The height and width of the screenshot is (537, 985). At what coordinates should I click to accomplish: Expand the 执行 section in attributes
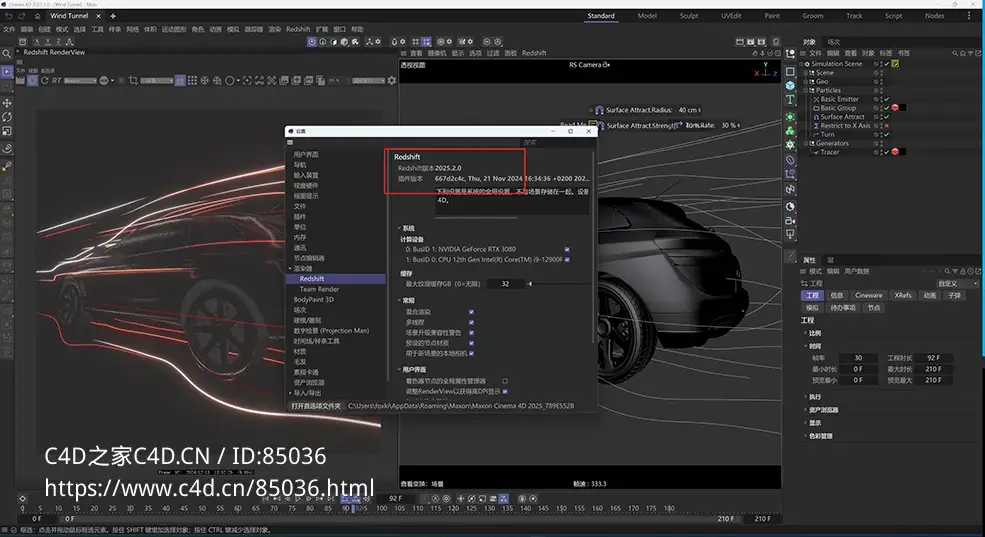pyautogui.click(x=806, y=397)
